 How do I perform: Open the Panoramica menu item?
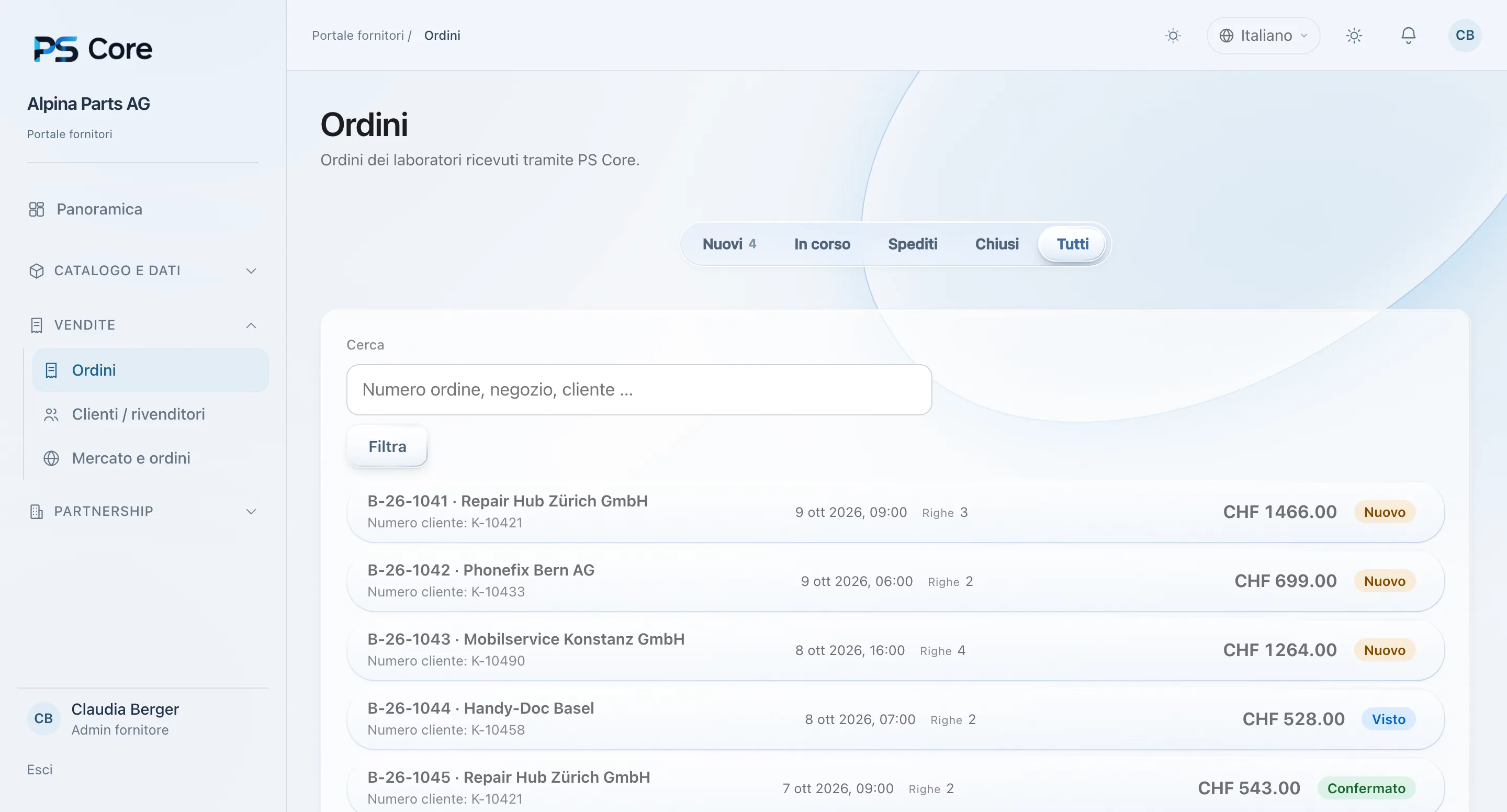(x=142, y=209)
